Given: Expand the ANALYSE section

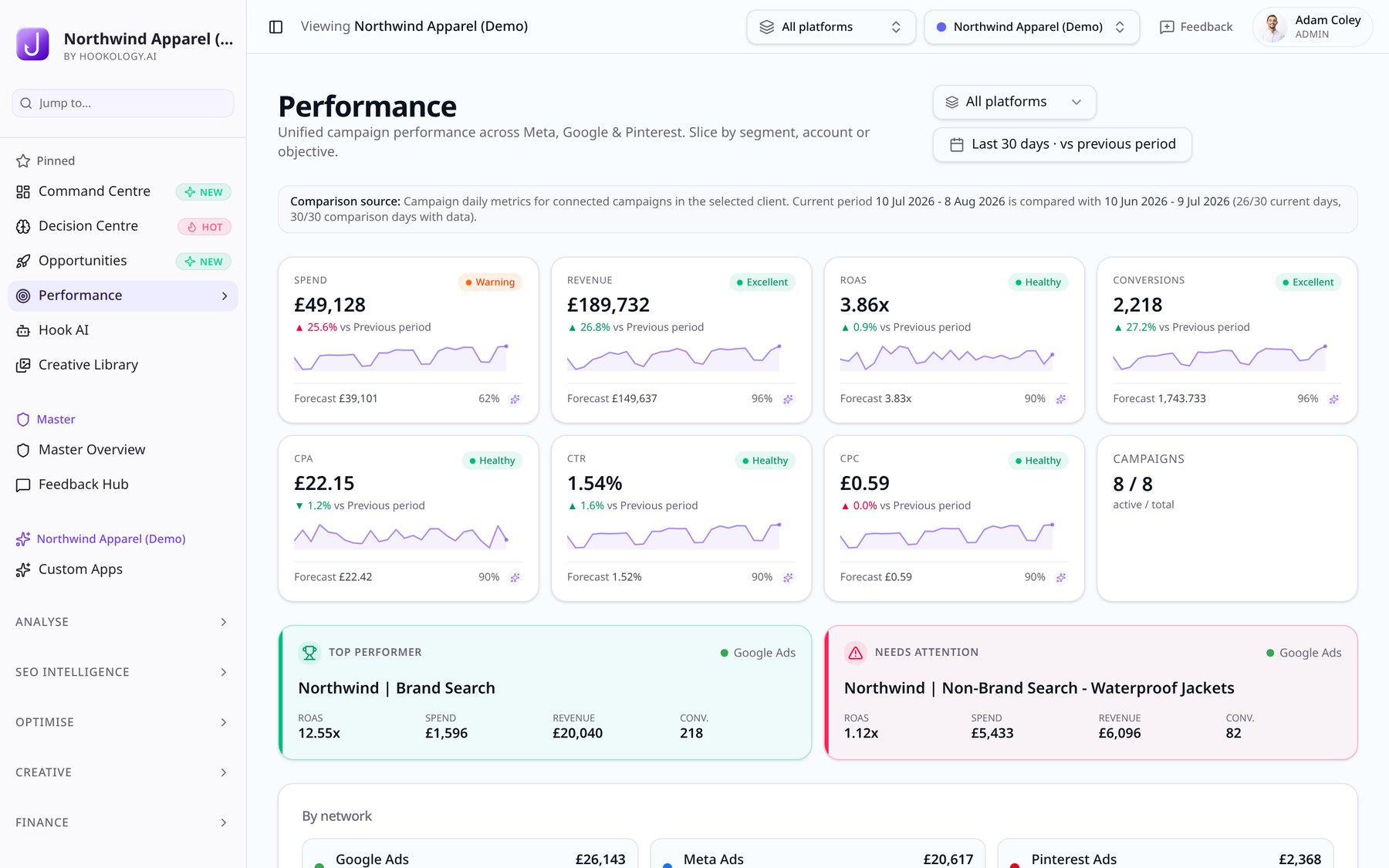Looking at the screenshot, I should coord(123,622).
